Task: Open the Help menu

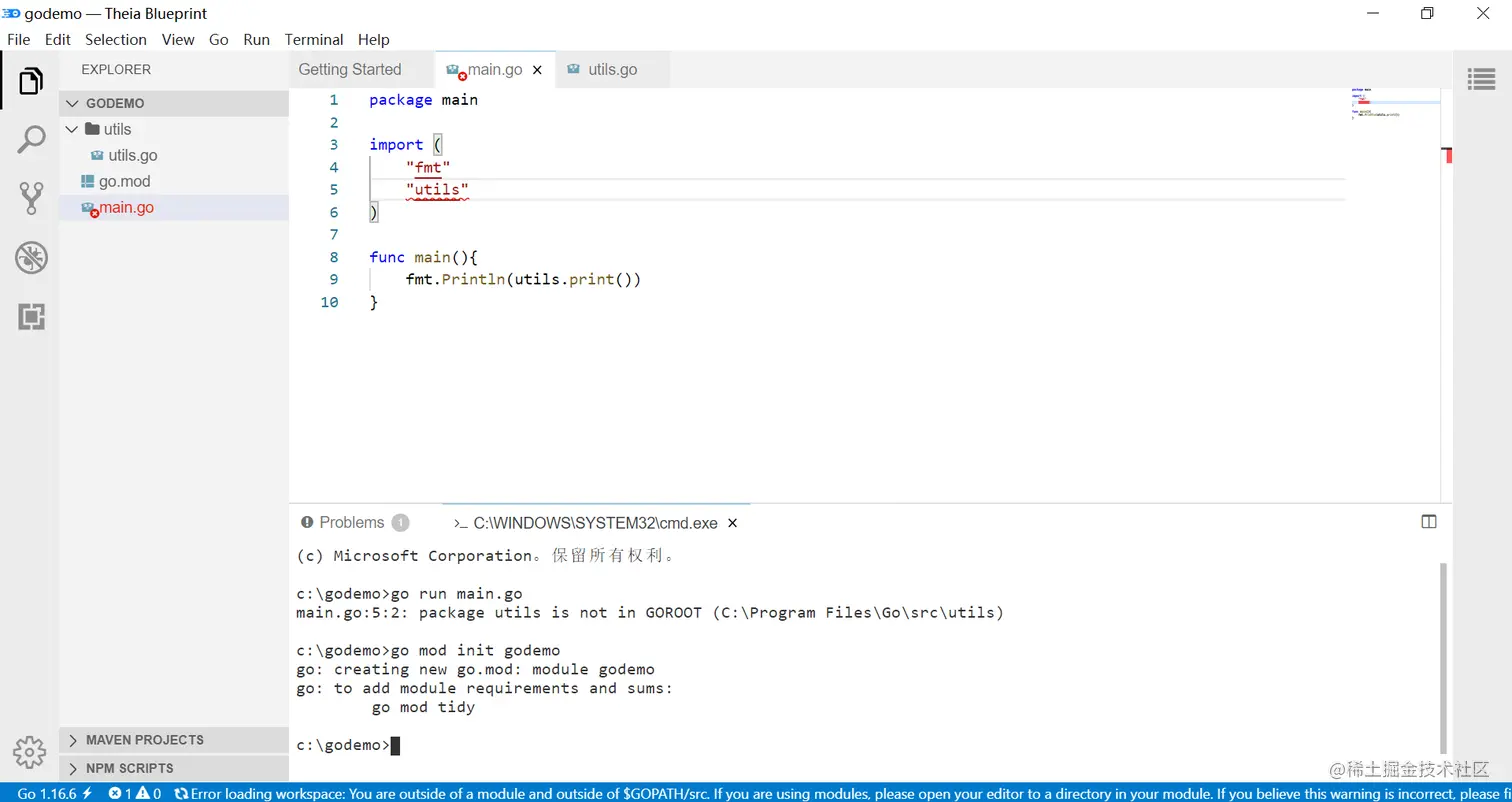Action: (374, 40)
